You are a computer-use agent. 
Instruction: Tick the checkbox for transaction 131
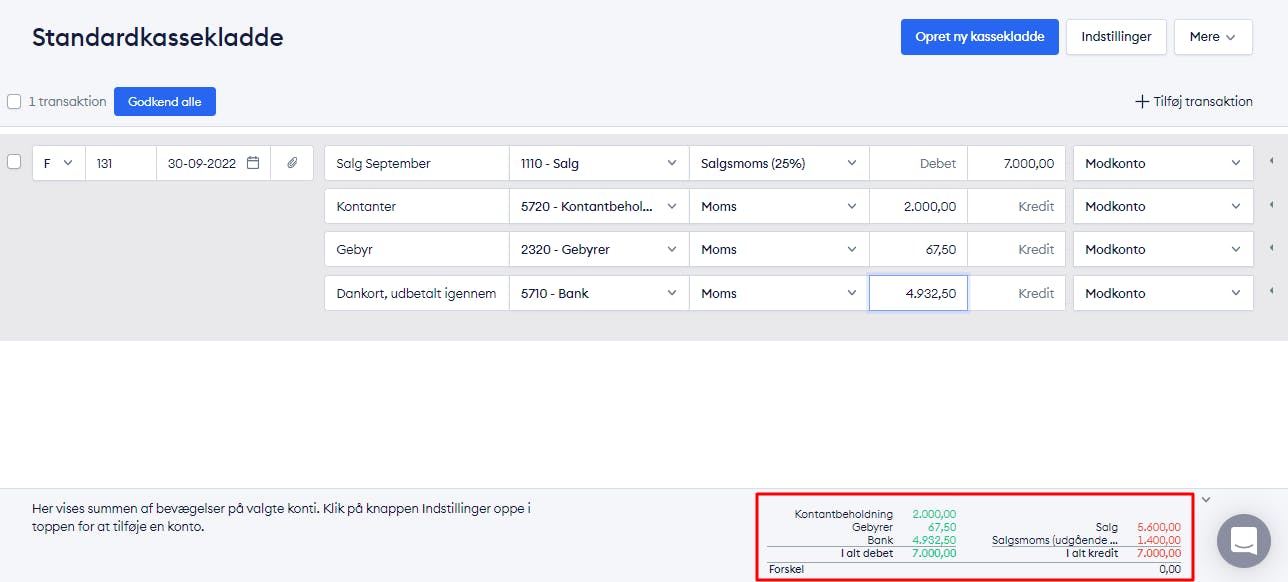point(14,162)
